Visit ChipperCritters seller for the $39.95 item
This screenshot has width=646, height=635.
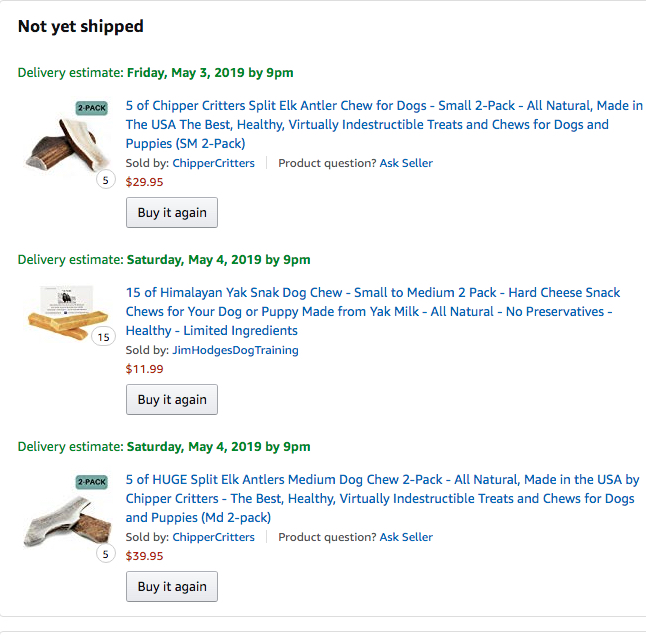pyautogui.click(x=213, y=537)
